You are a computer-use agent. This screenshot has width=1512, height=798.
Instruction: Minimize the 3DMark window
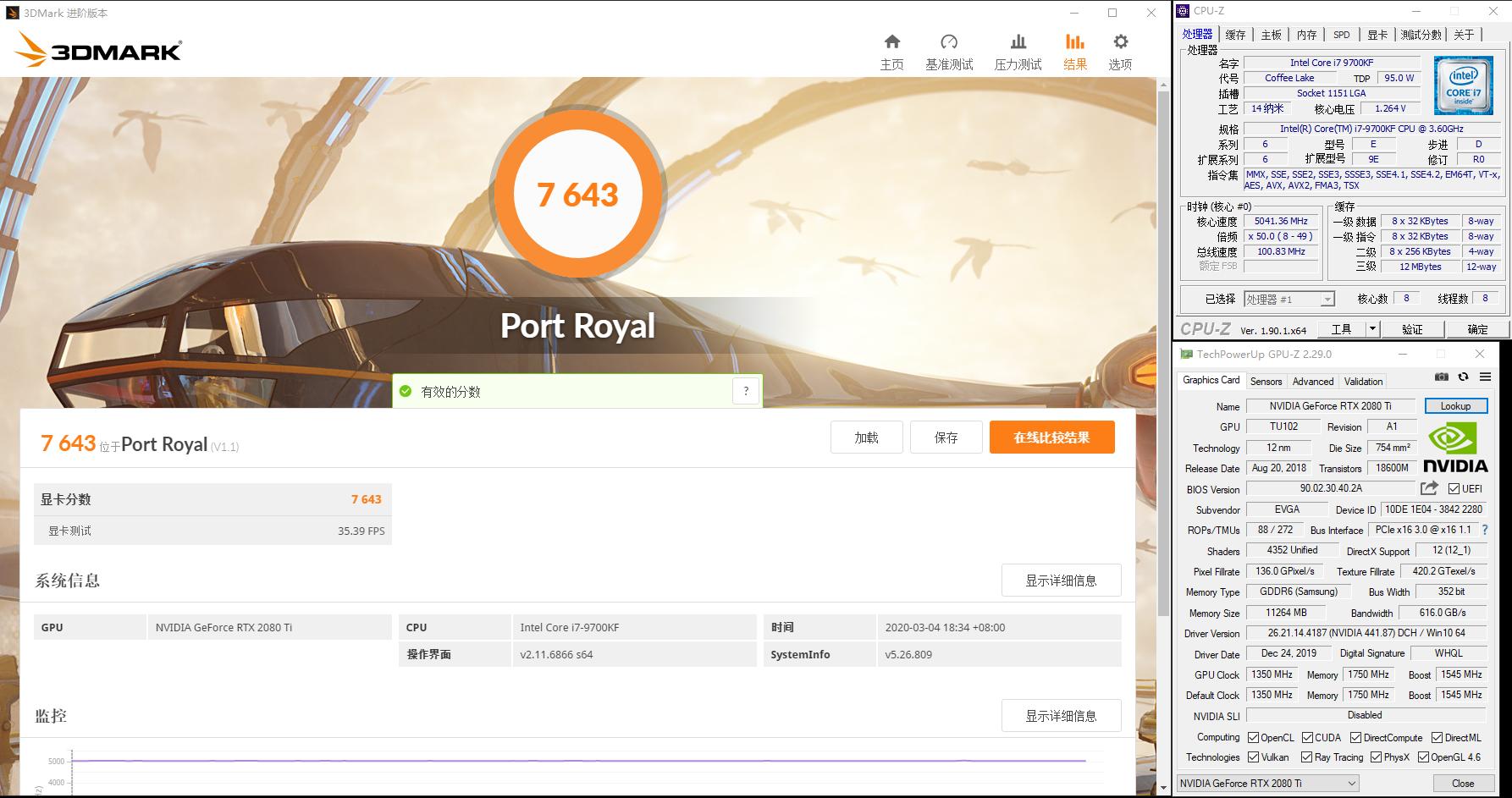(x=1074, y=13)
